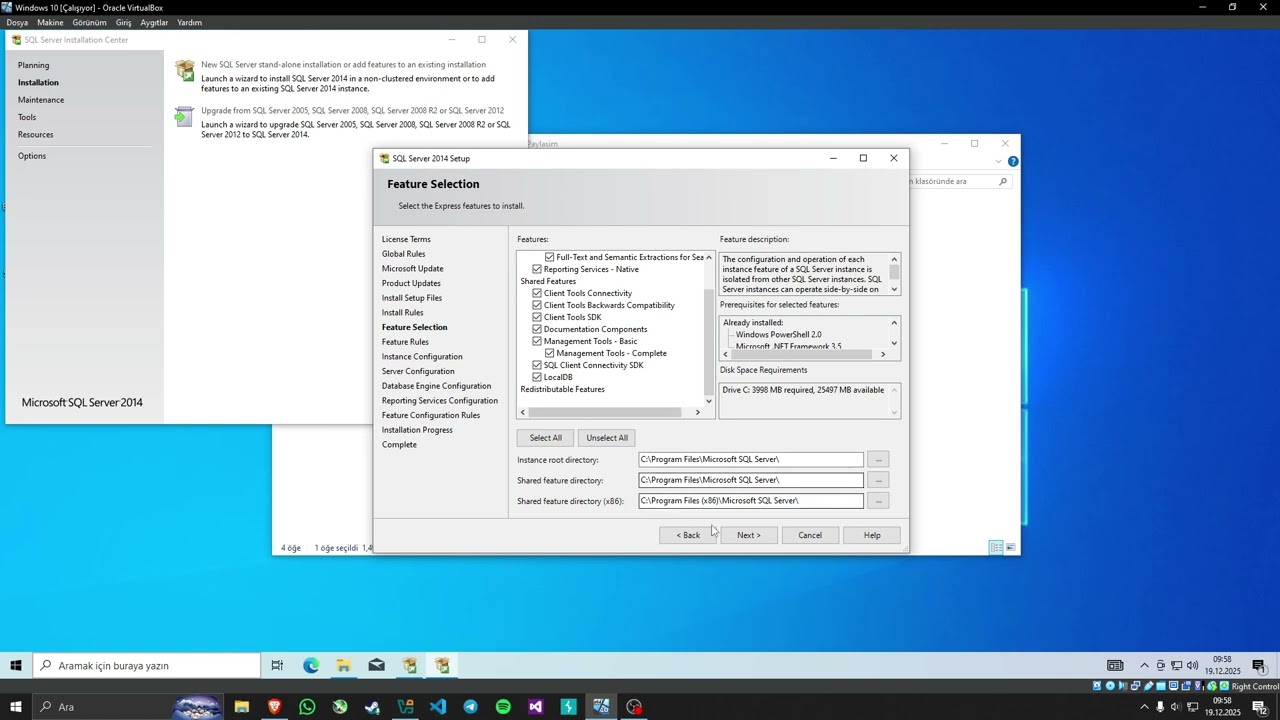Uncheck Documentation Components

537,329
